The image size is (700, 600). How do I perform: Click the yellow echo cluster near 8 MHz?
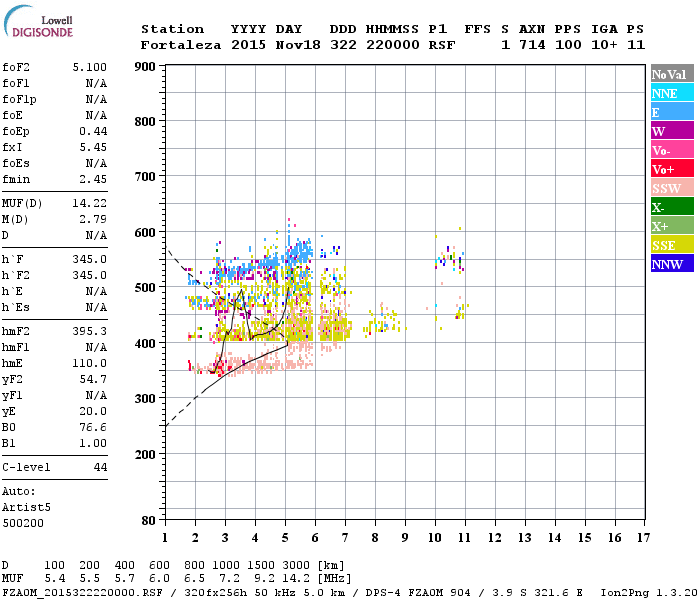coord(384,322)
